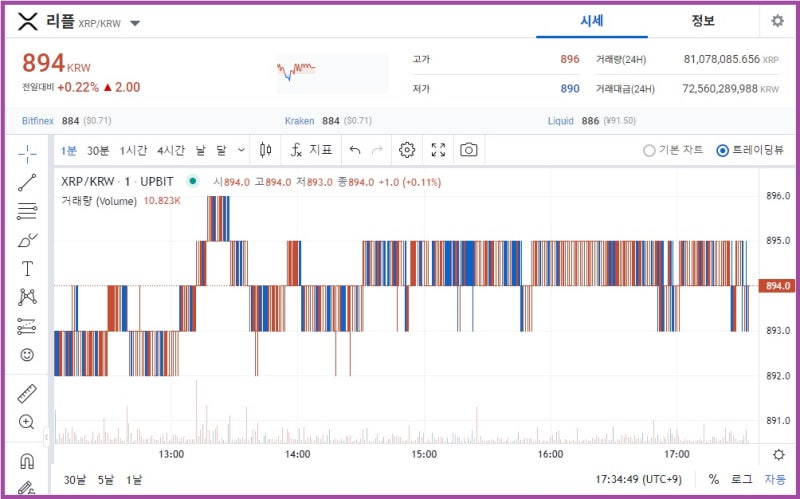
Task: Show the 1날 date range
Action: pos(134,480)
